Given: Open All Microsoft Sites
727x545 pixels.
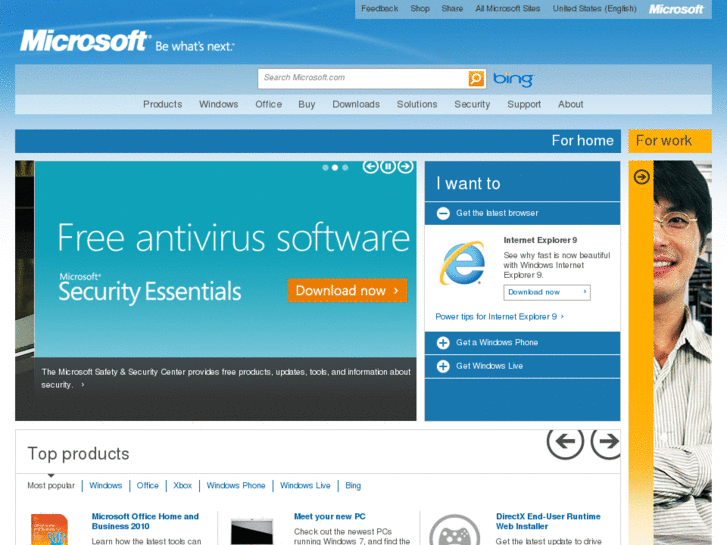Looking at the screenshot, I should click(x=508, y=9).
